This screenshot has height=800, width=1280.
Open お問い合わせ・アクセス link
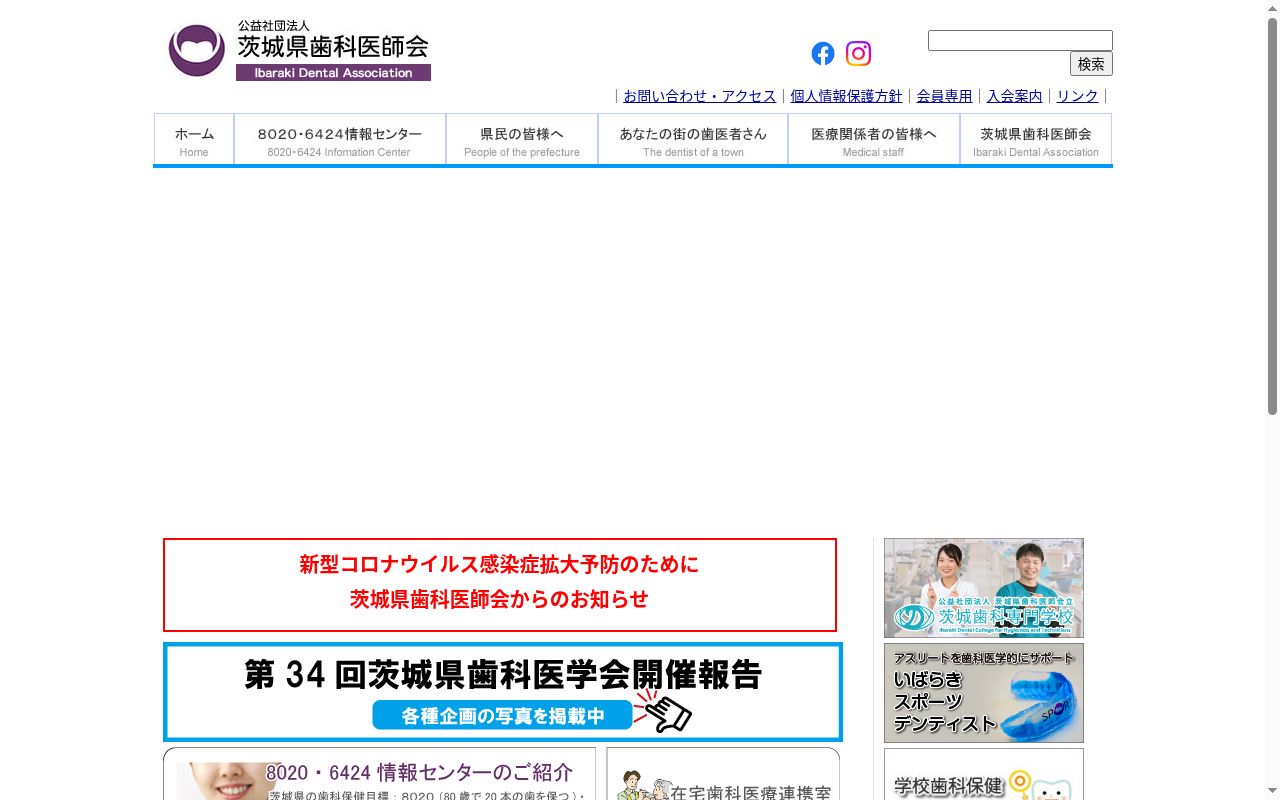(699, 96)
